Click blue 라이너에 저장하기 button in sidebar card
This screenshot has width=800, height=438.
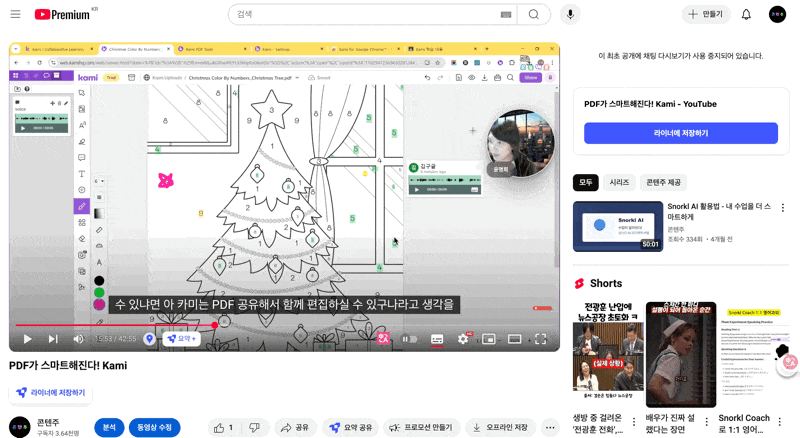[681, 133]
